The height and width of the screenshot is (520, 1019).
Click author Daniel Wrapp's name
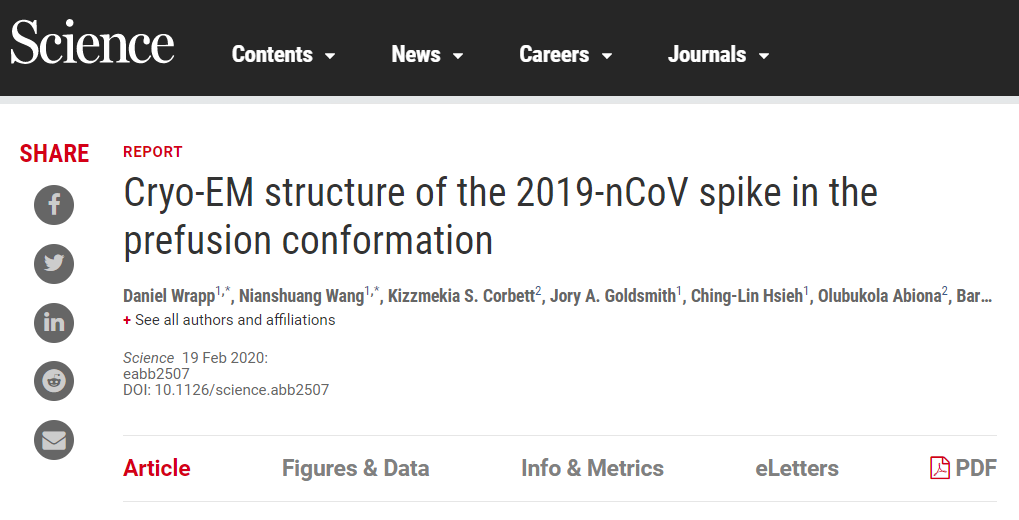(169, 296)
